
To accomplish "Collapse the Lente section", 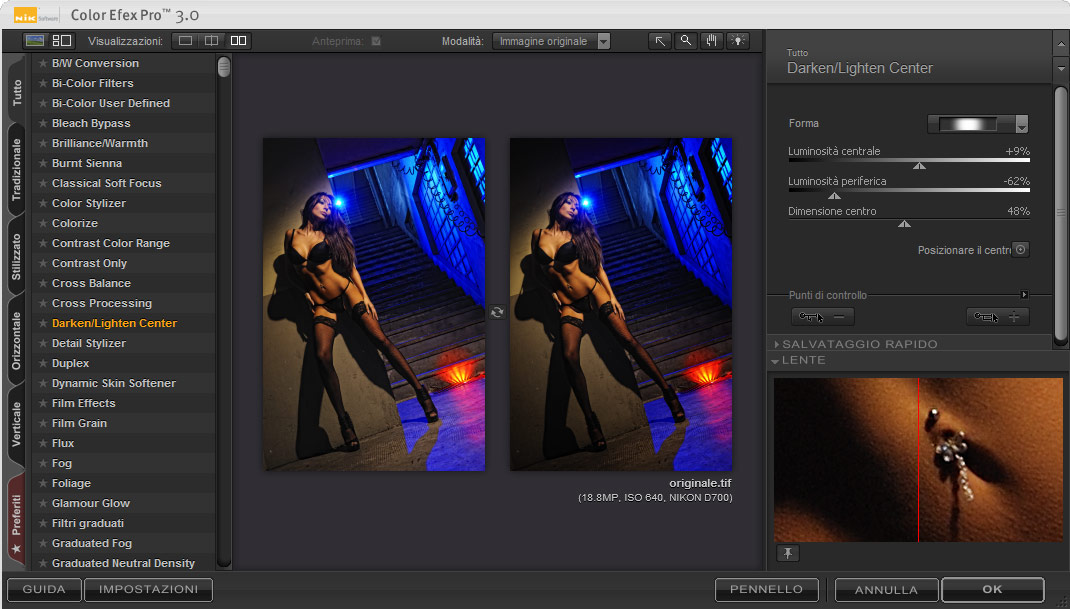I will pos(776,360).
